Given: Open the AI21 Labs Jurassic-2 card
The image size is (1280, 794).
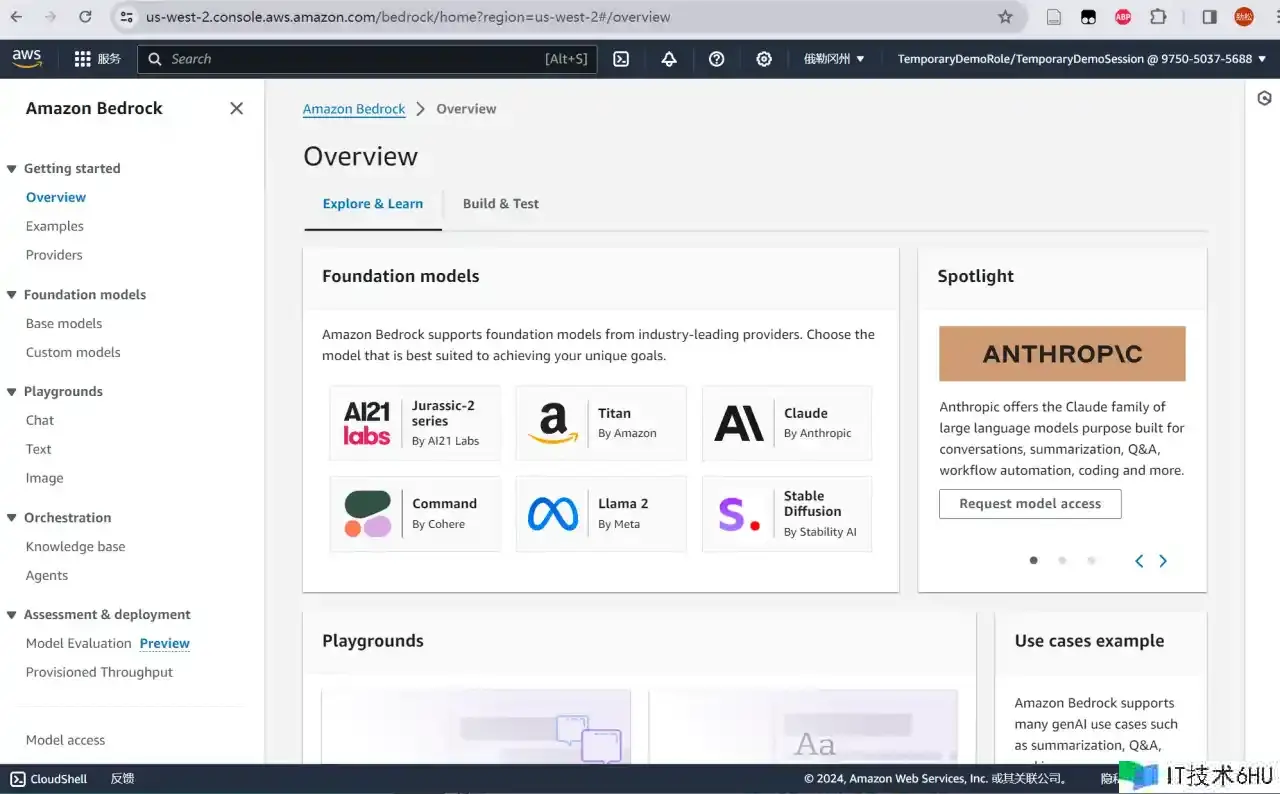Looking at the screenshot, I should coord(415,423).
